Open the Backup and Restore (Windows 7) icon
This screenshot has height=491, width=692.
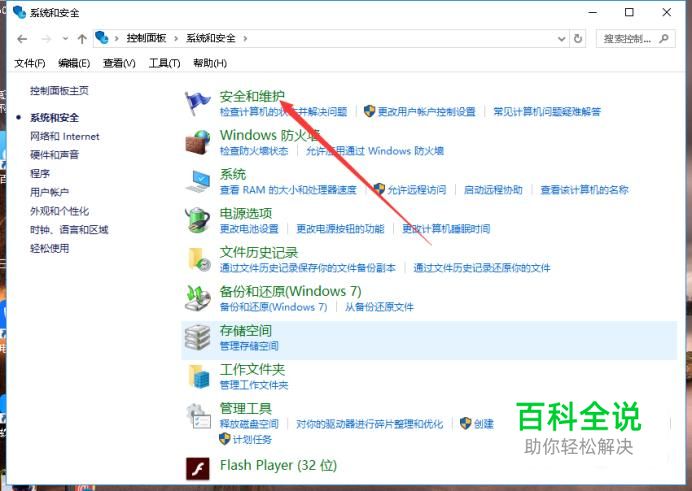point(197,298)
